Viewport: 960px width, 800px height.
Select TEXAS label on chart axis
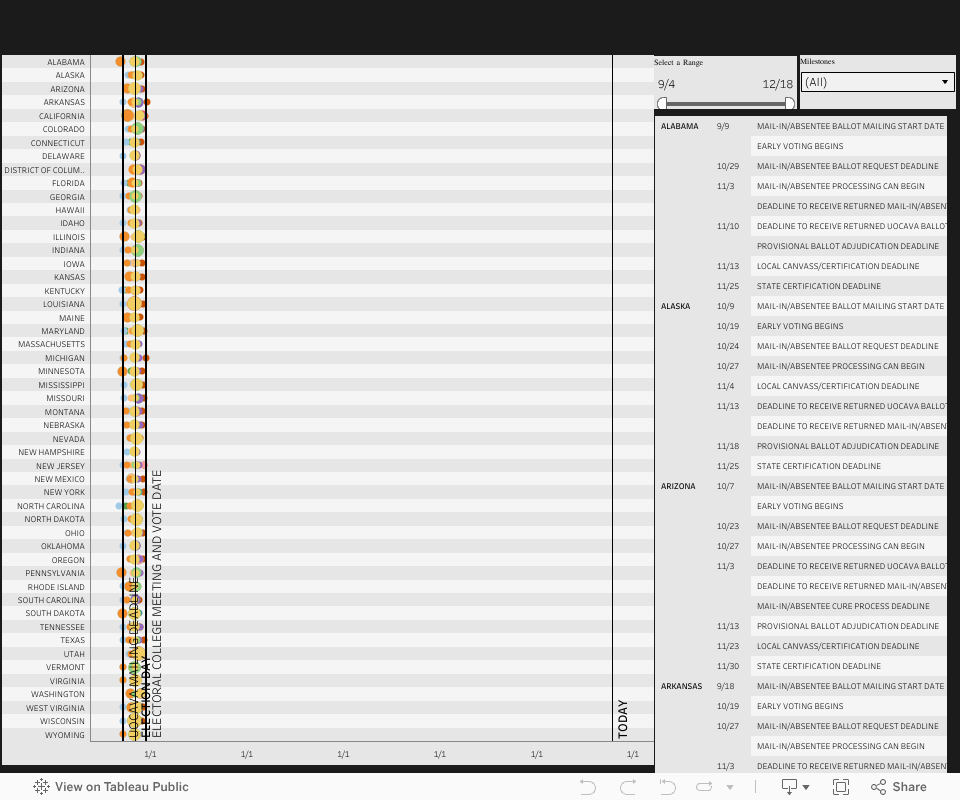click(73, 640)
